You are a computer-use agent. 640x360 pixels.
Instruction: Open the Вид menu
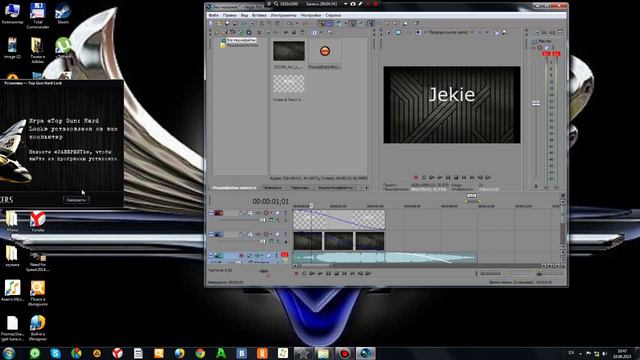[244, 15]
